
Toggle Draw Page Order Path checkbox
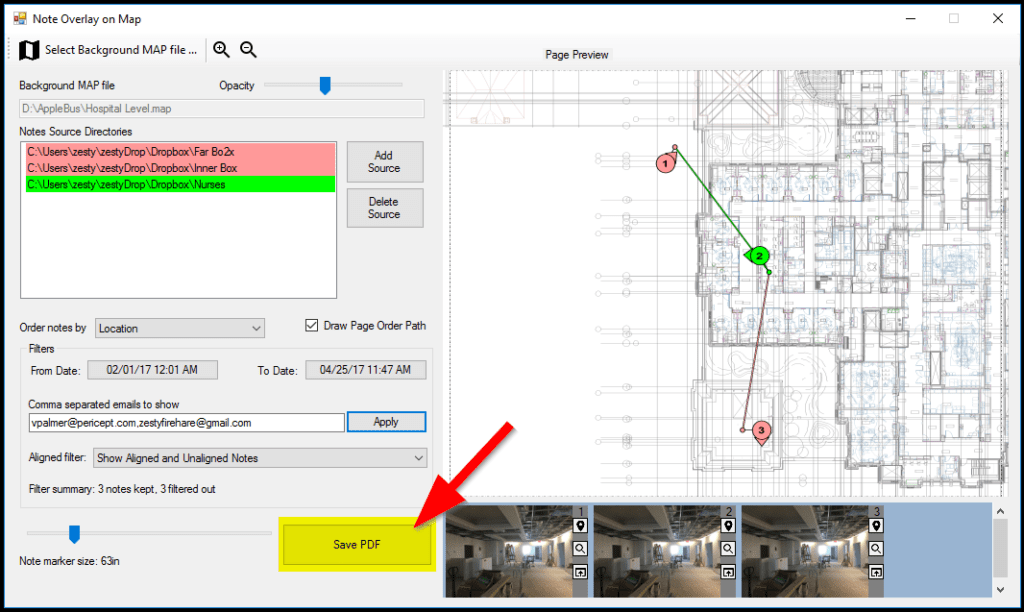(311, 326)
